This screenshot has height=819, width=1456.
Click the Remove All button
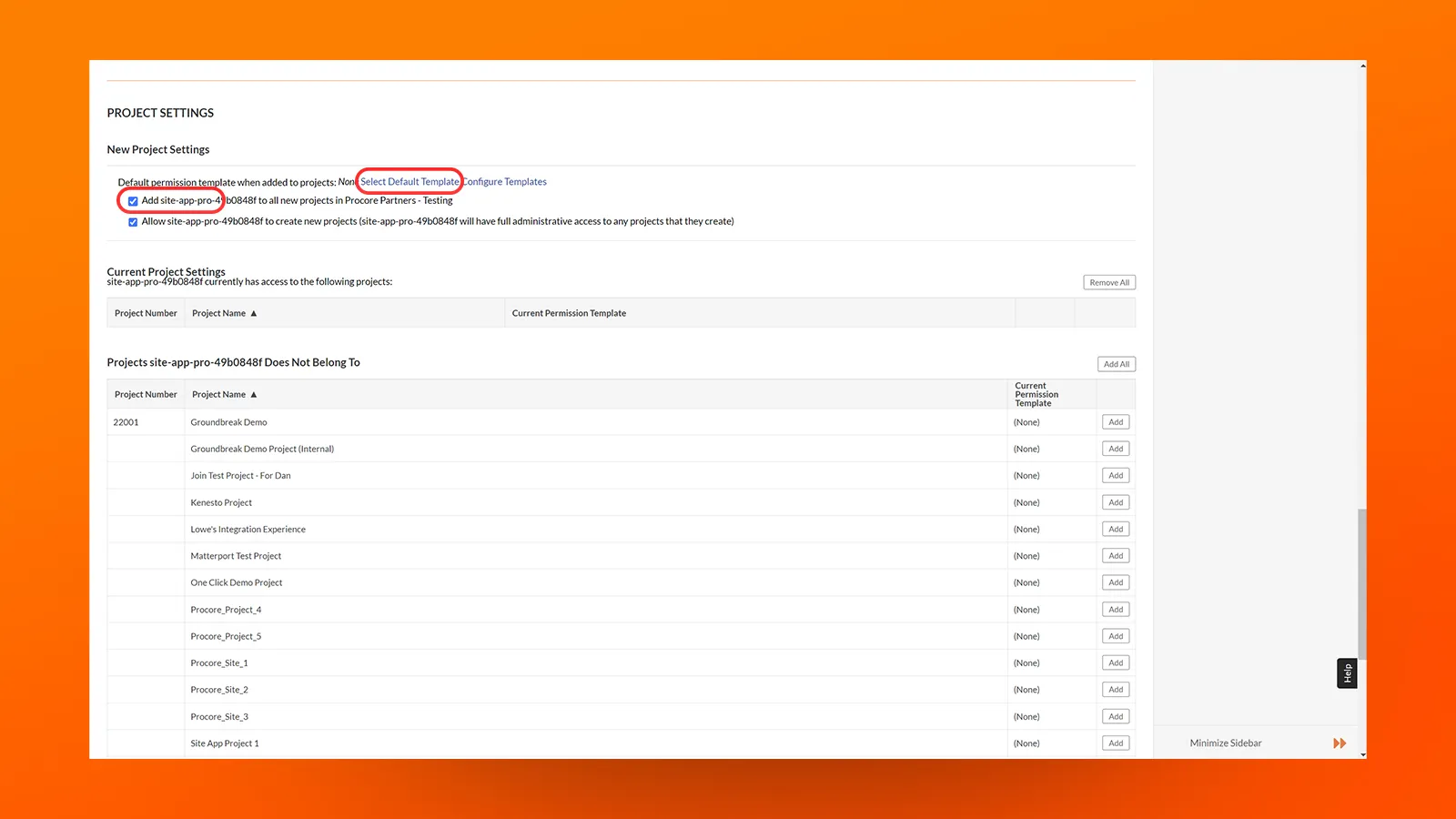1108,282
